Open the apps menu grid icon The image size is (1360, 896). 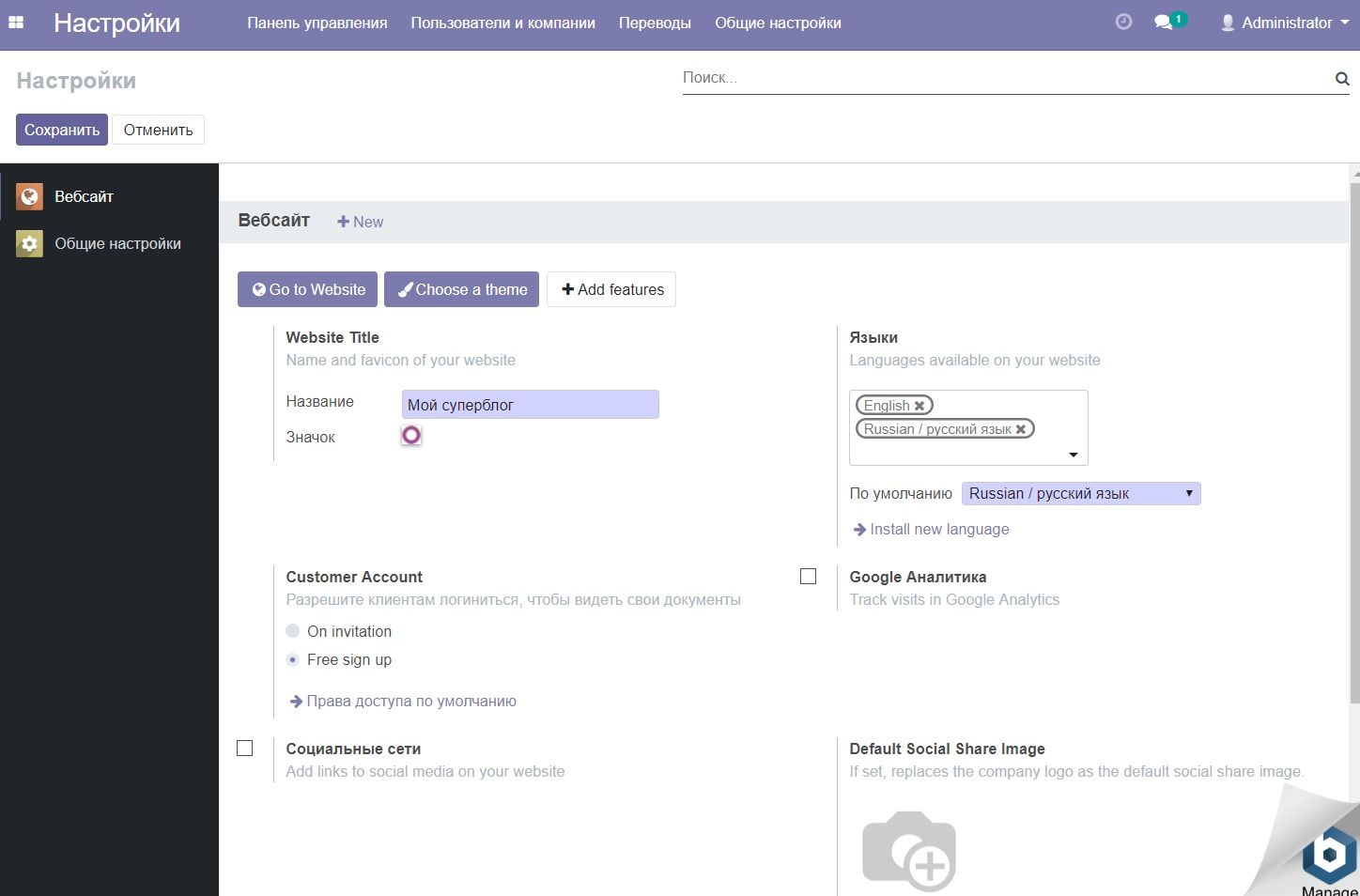16,23
